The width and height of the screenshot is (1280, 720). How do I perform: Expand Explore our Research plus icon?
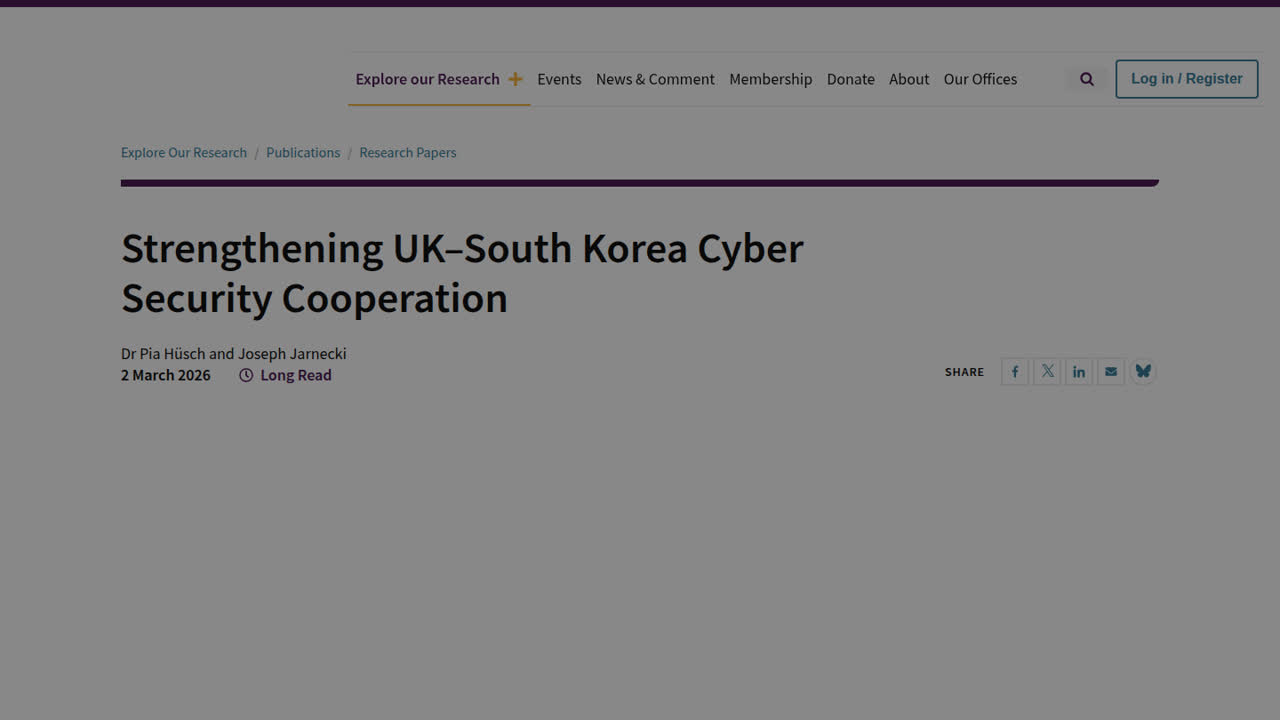pos(515,79)
